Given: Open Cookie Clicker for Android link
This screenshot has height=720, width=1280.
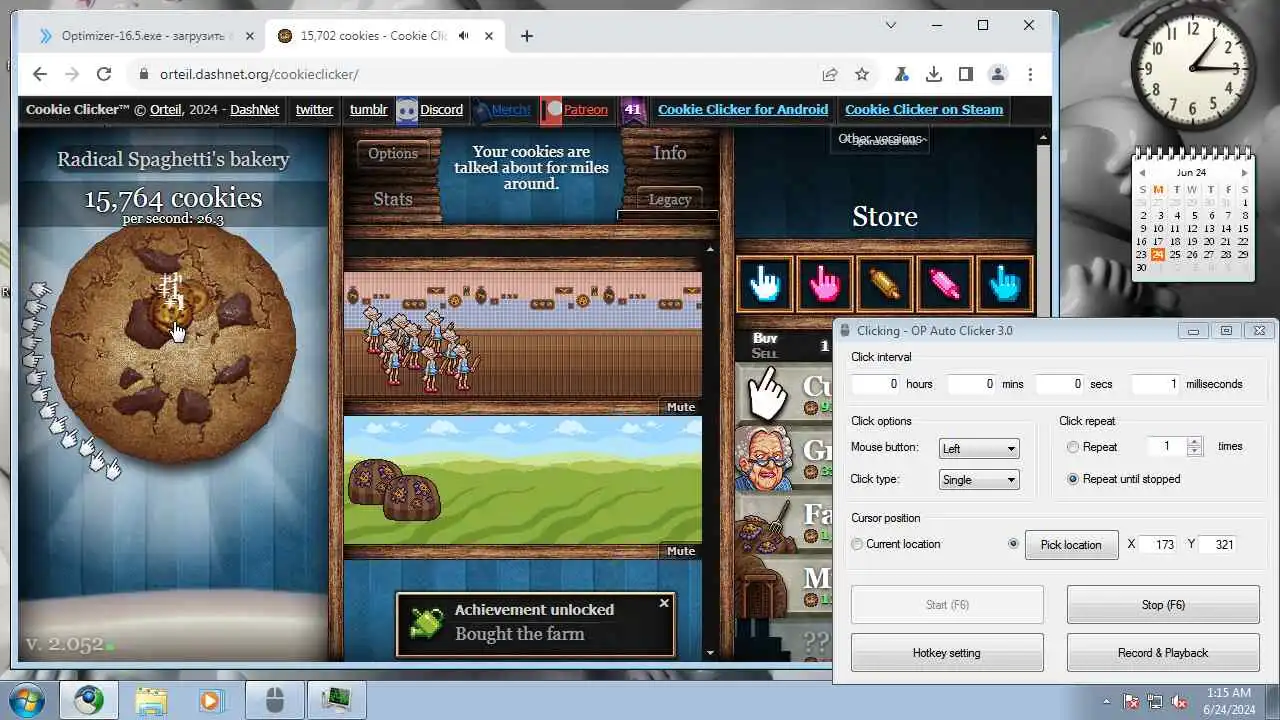Looking at the screenshot, I should coord(743,110).
